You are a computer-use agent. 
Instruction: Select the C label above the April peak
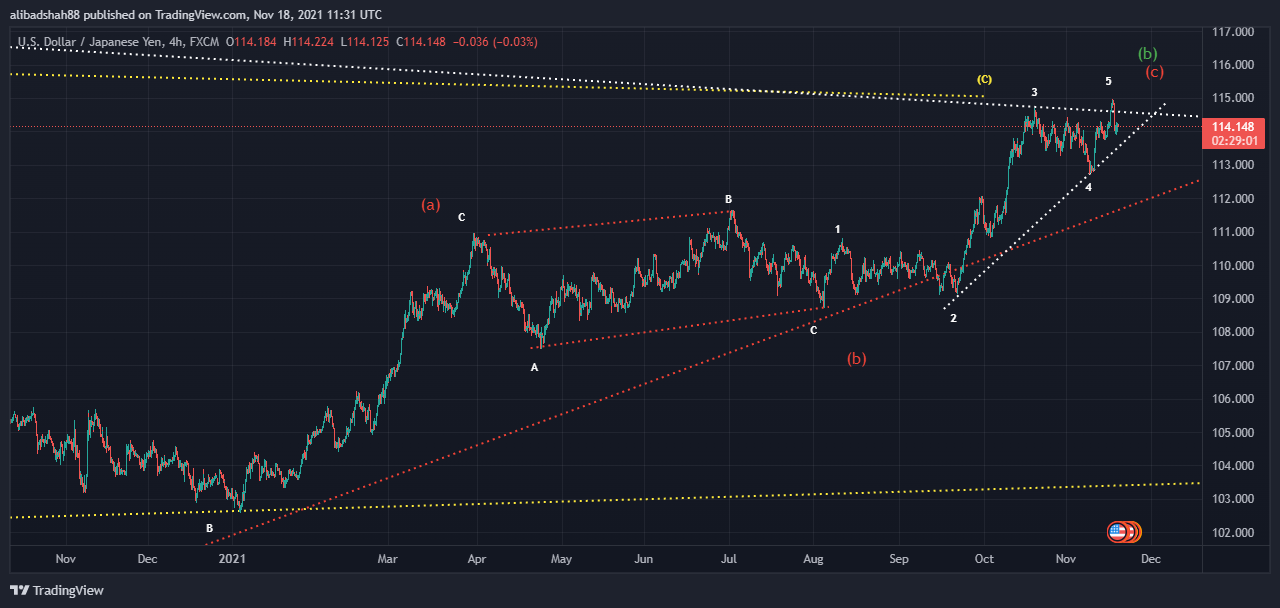point(461,217)
